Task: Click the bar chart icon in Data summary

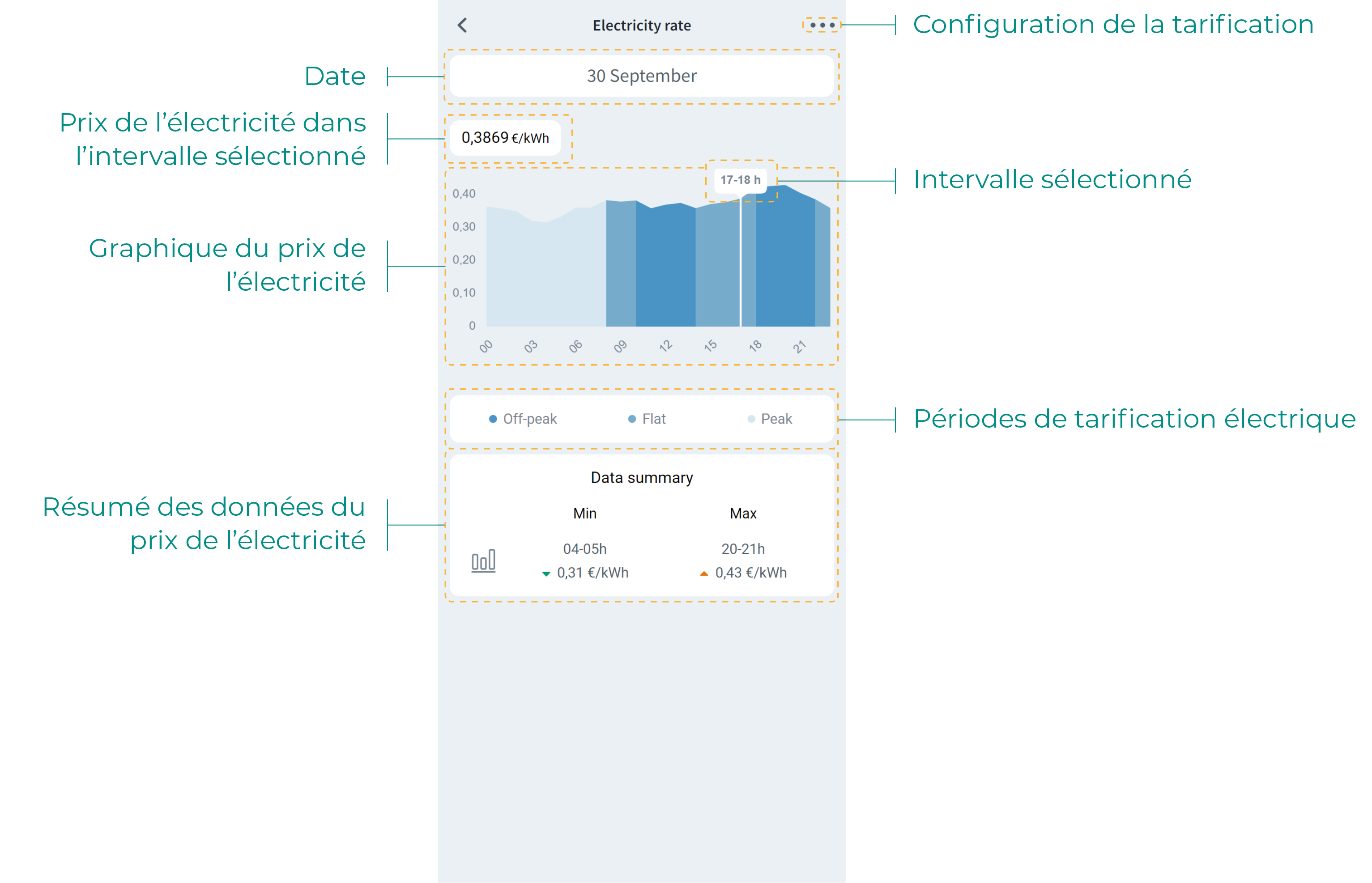Action: click(483, 561)
